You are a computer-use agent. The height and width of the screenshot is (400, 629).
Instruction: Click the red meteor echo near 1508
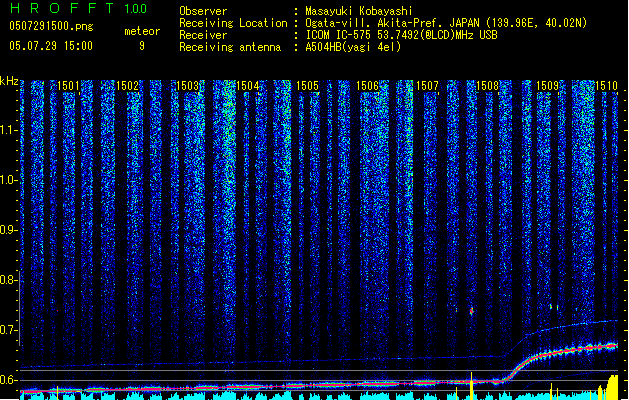click(x=472, y=311)
